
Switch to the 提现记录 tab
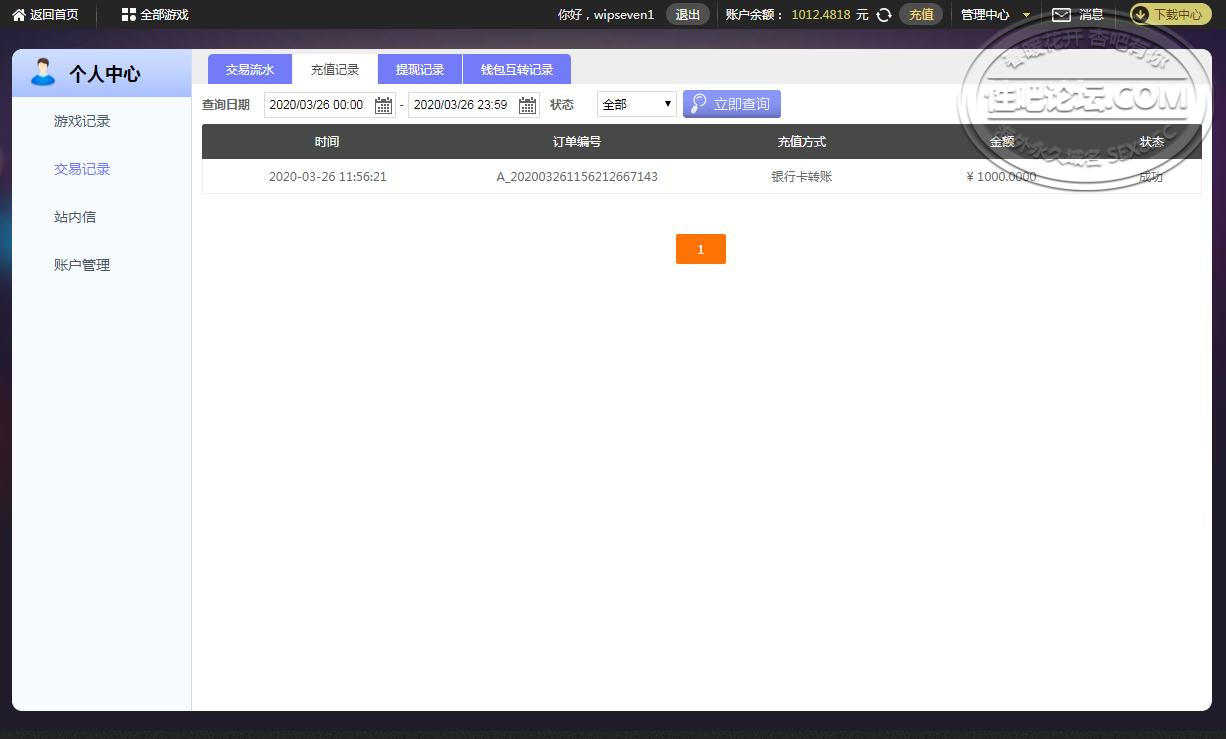419,70
